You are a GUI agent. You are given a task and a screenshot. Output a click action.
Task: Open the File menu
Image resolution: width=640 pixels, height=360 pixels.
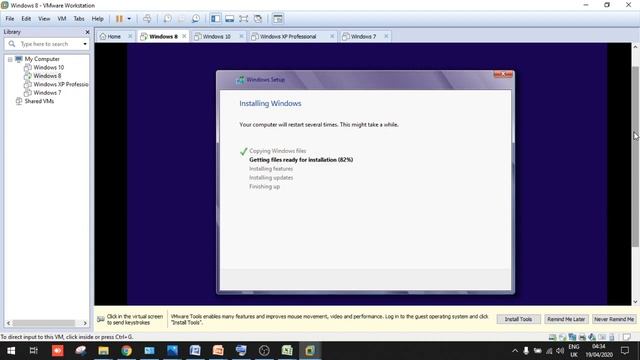(x=10, y=19)
